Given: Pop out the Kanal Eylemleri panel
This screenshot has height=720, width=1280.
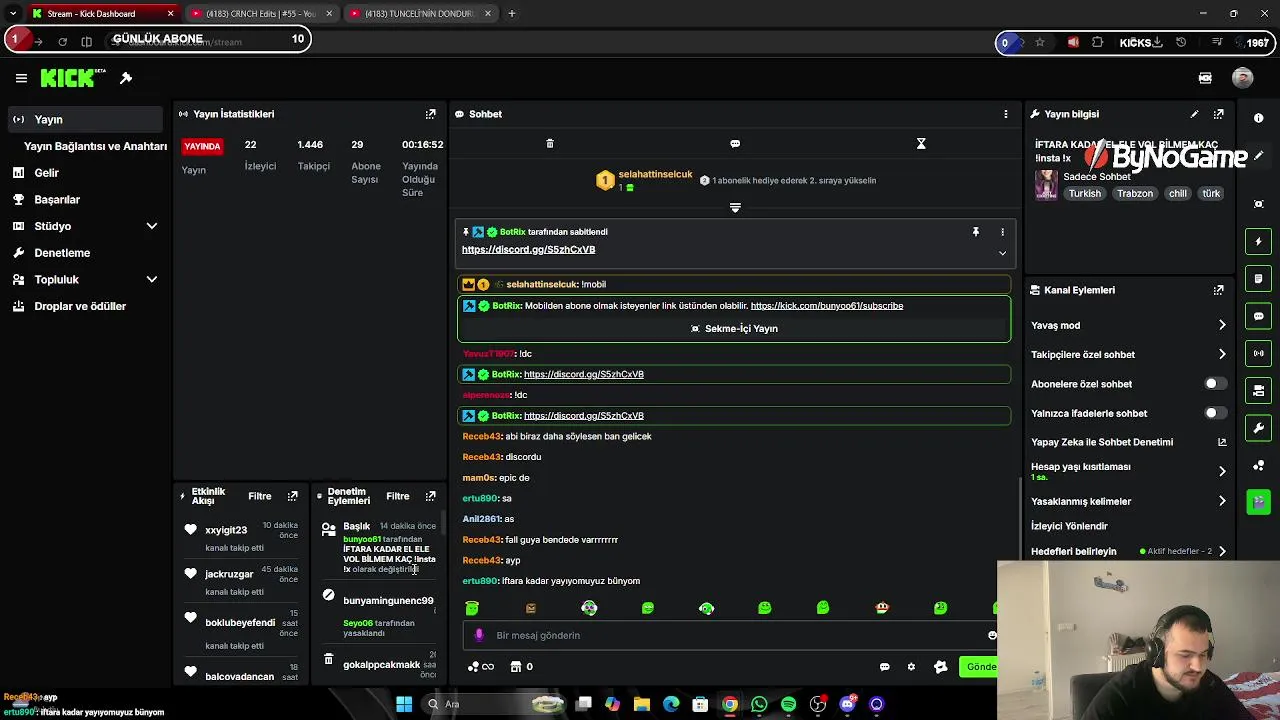Looking at the screenshot, I should coord(1218,290).
